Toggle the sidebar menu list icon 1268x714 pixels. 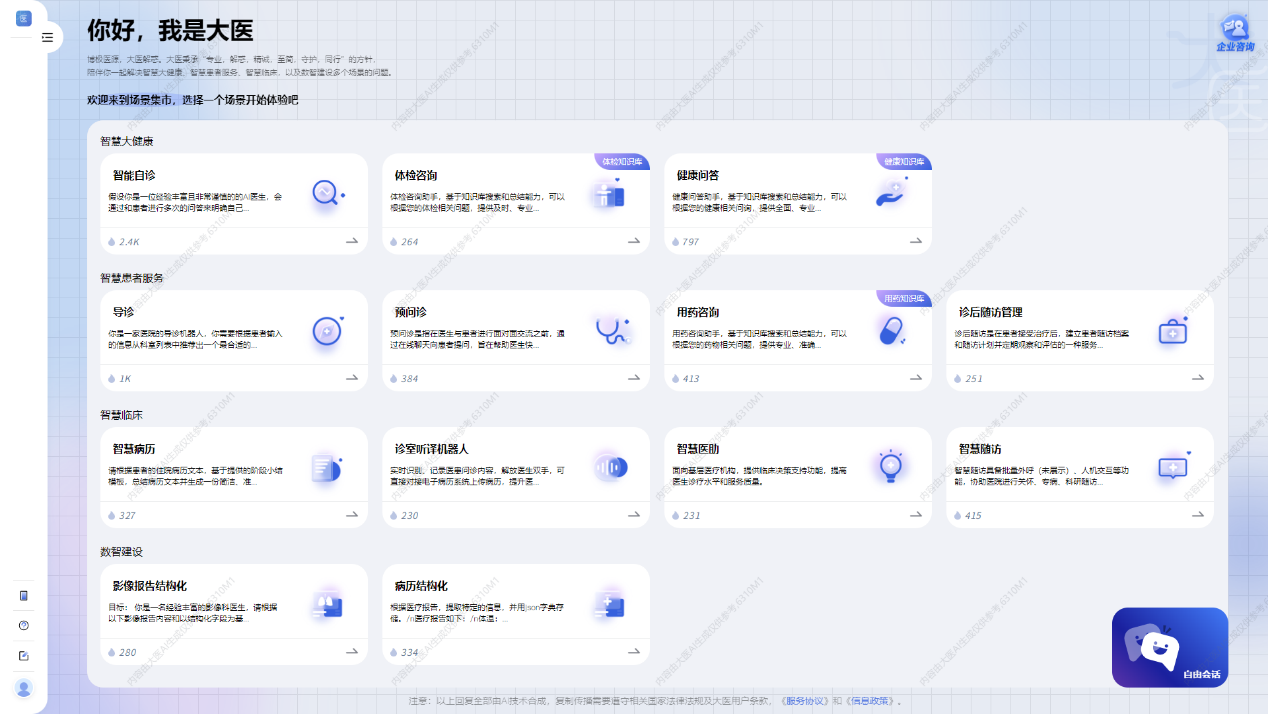coord(47,37)
